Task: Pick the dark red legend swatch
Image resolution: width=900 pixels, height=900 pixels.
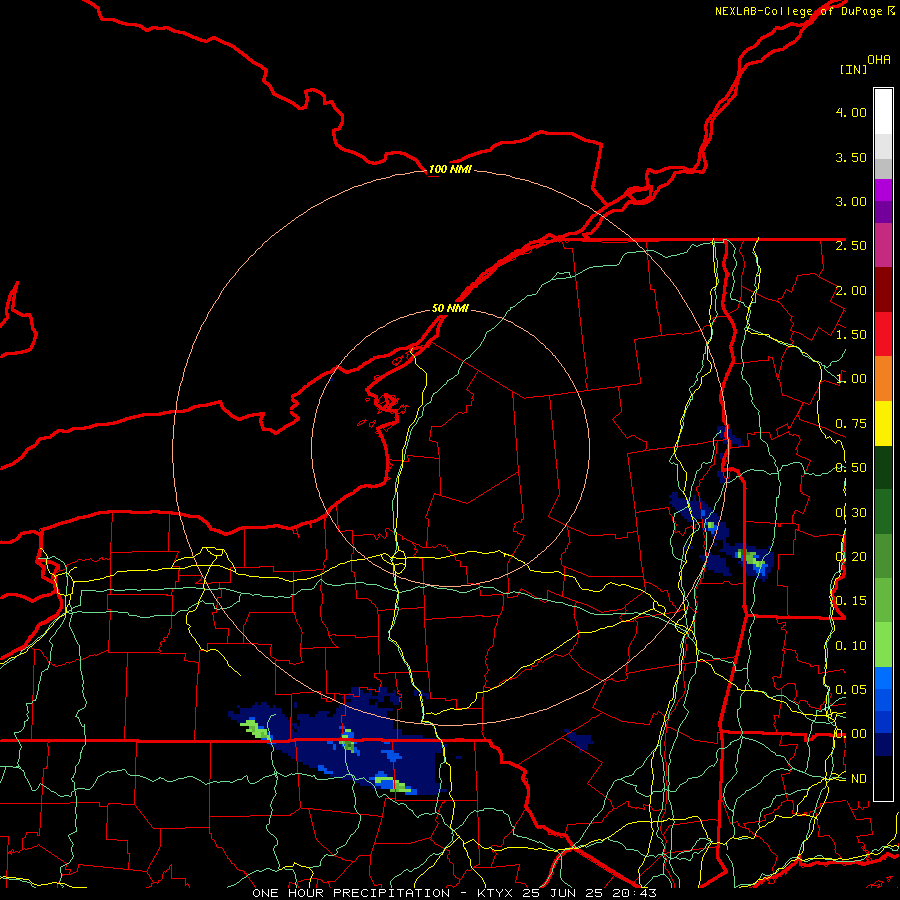Action: click(883, 290)
